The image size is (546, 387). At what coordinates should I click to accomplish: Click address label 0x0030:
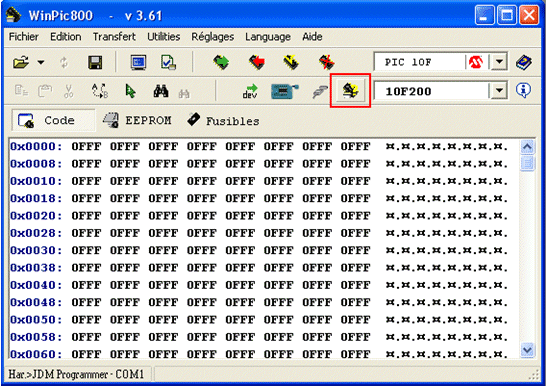tap(36, 250)
